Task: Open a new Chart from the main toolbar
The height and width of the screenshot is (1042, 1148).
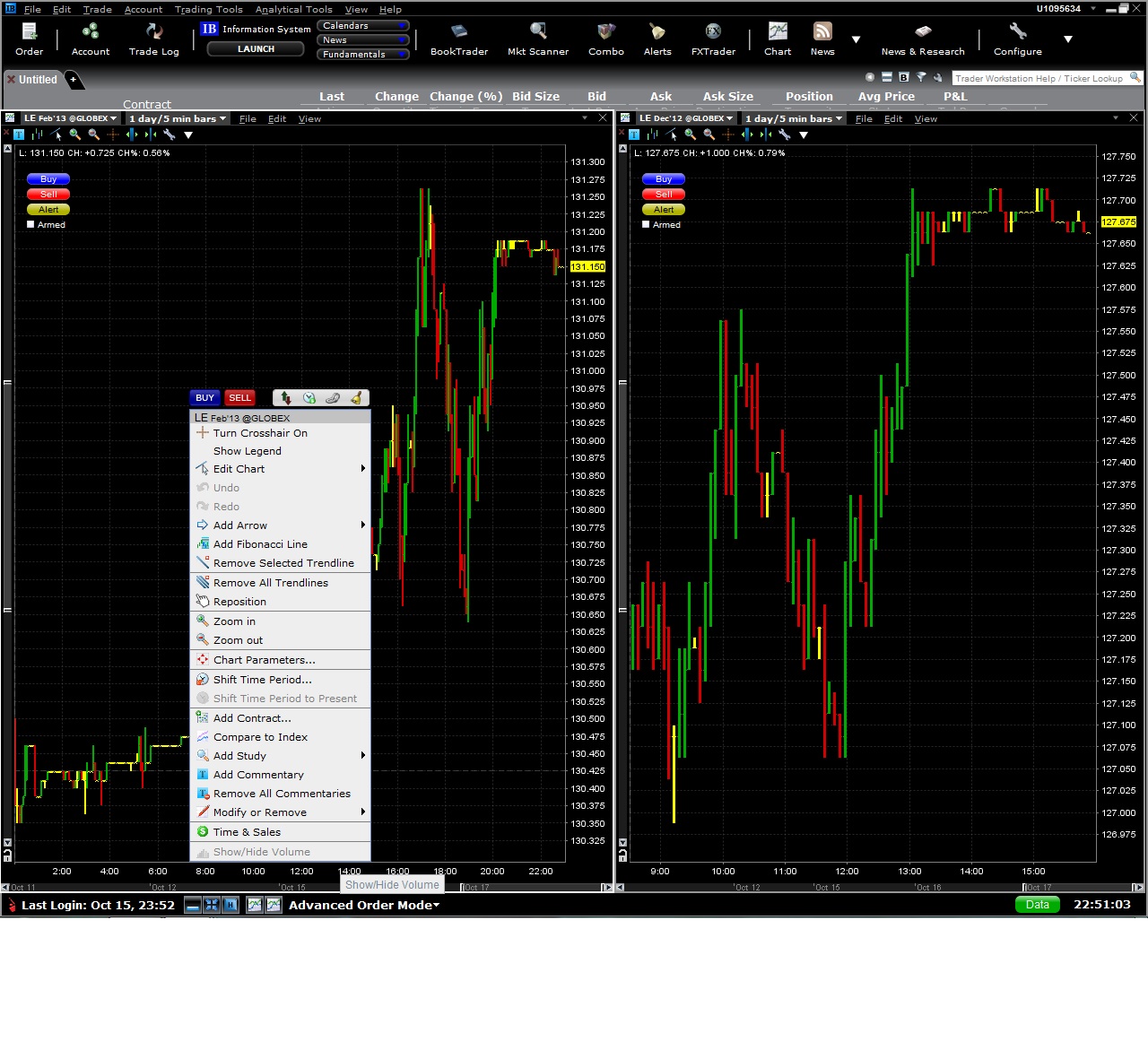Action: point(778,39)
